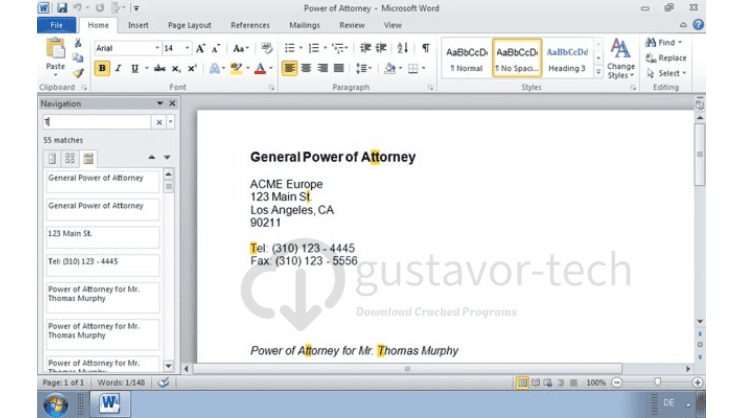Screen dimensions: 743x418
Task: Browse search results tab in Navigation pane
Action: click(x=88, y=158)
